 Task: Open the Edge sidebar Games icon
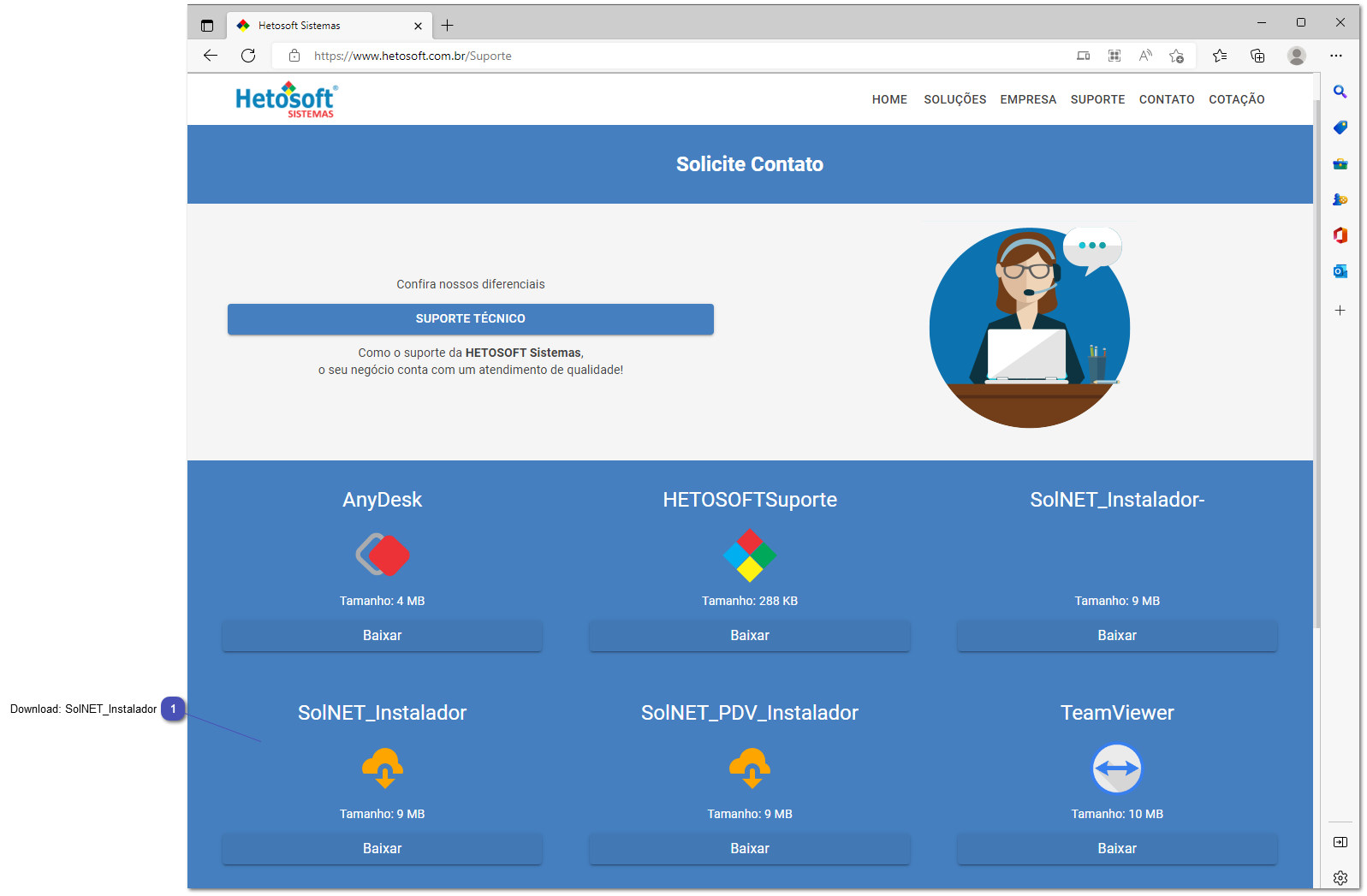(1340, 199)
